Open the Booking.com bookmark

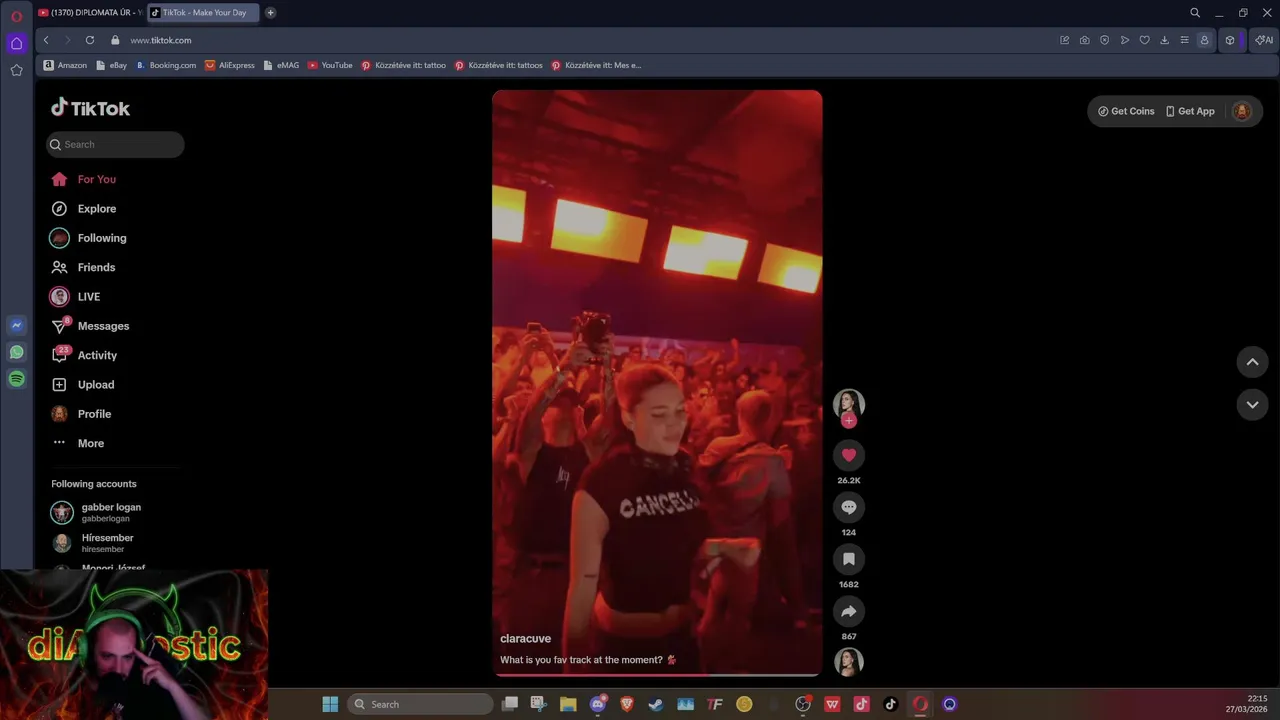(x=166, y=65)
